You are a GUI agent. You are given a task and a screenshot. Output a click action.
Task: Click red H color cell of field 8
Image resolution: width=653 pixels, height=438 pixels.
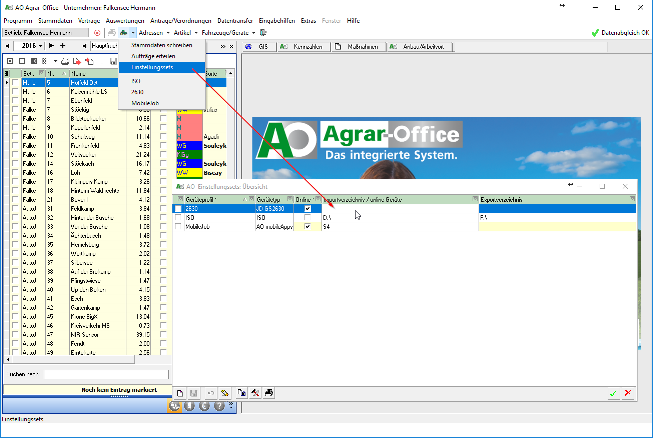[x=189, y=119]
